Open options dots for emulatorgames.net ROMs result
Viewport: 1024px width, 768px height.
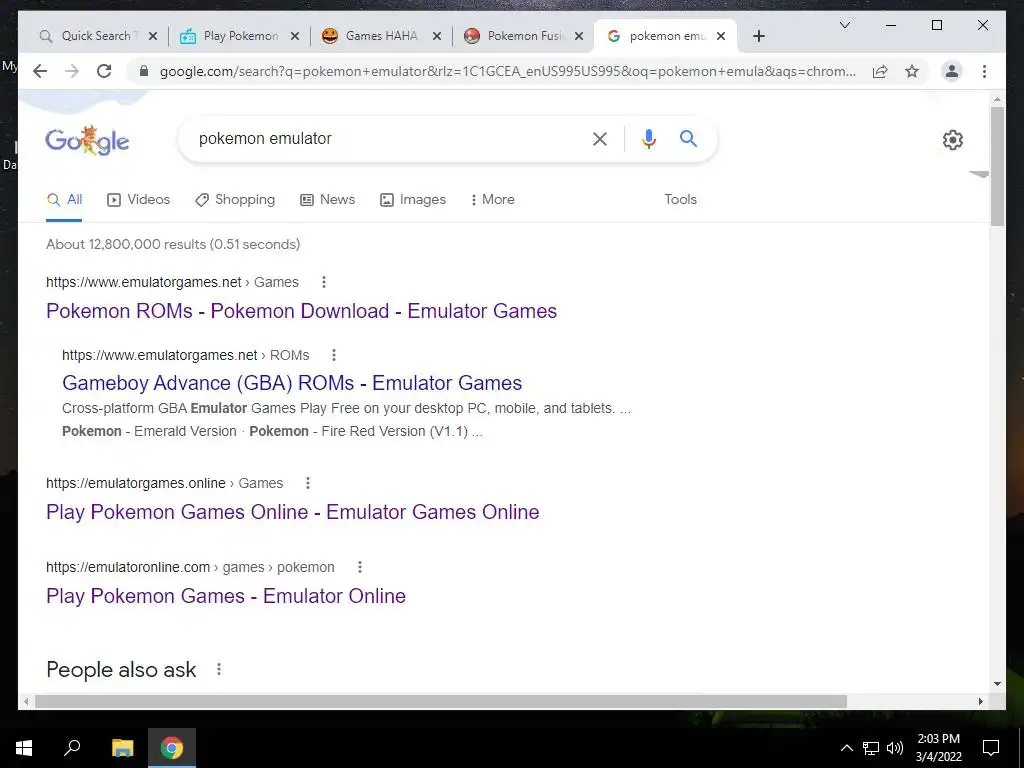[334, 355]
